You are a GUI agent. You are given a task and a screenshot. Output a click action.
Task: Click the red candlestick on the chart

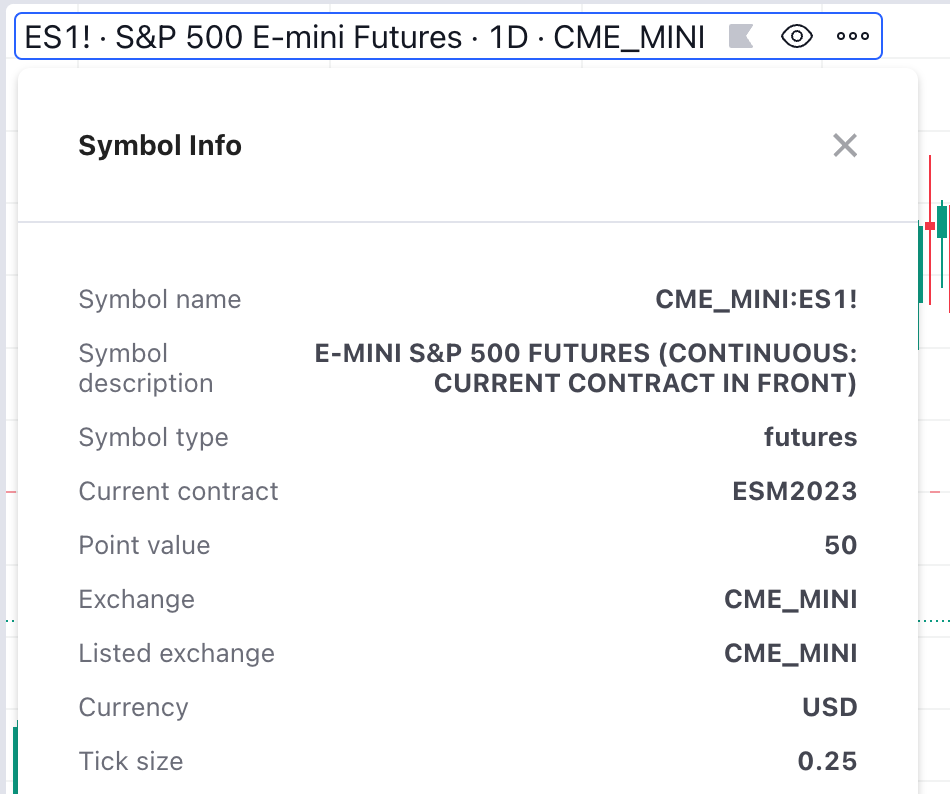930,227
